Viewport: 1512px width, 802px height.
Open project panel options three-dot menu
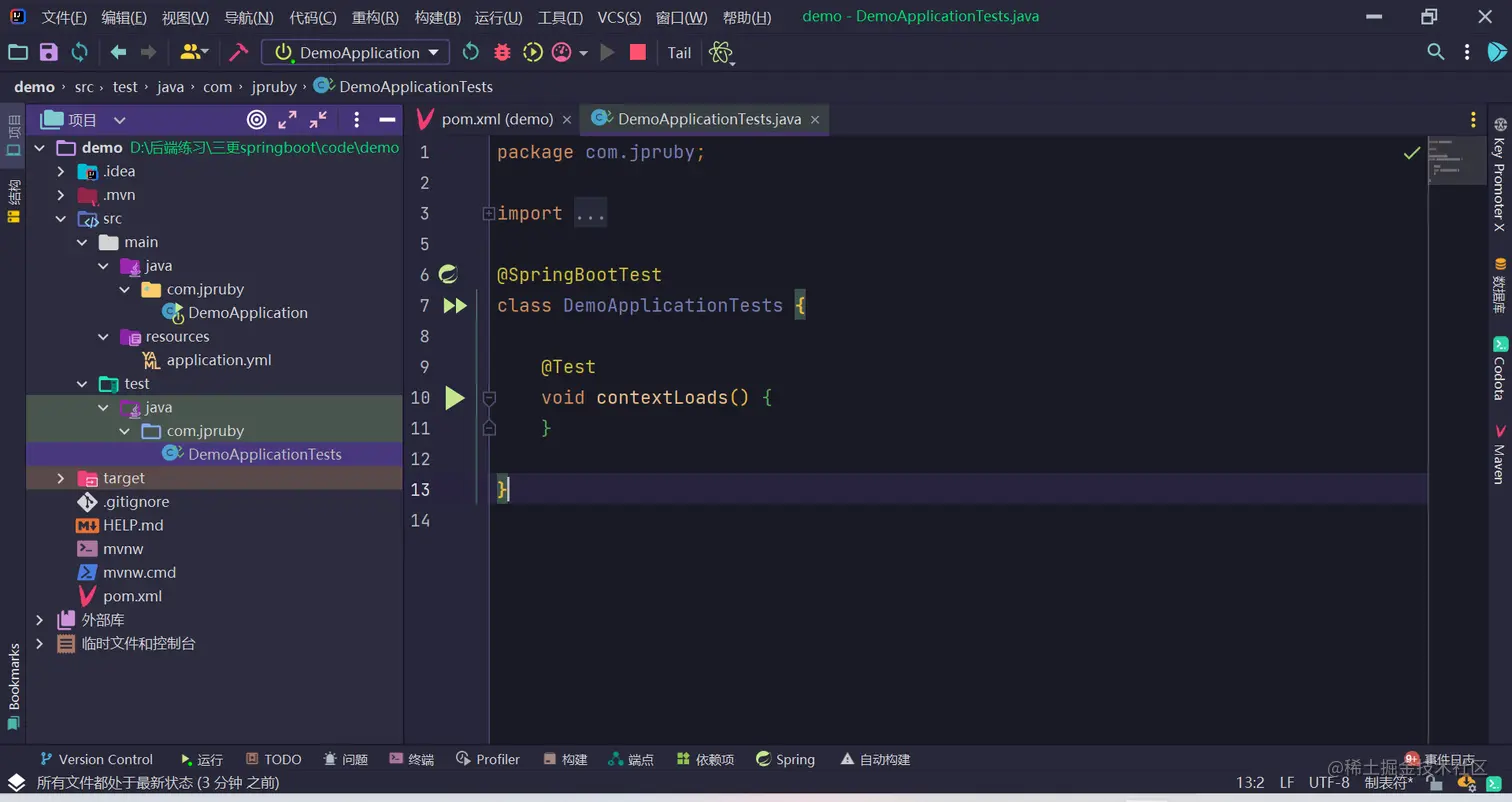pos(357,120)
